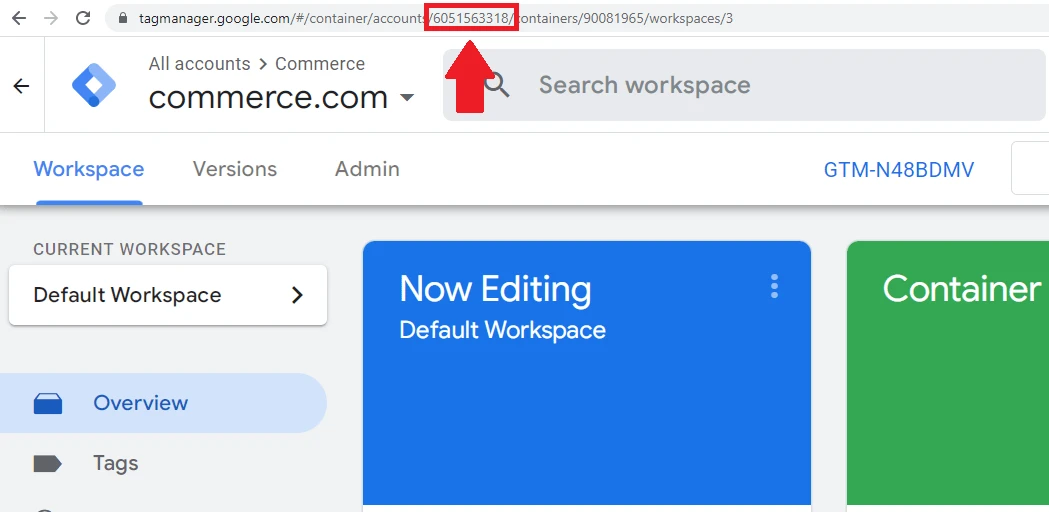
Task: Open the Now Editing three-dot menu
Action: pyautogui.click(x=774, y=287)
